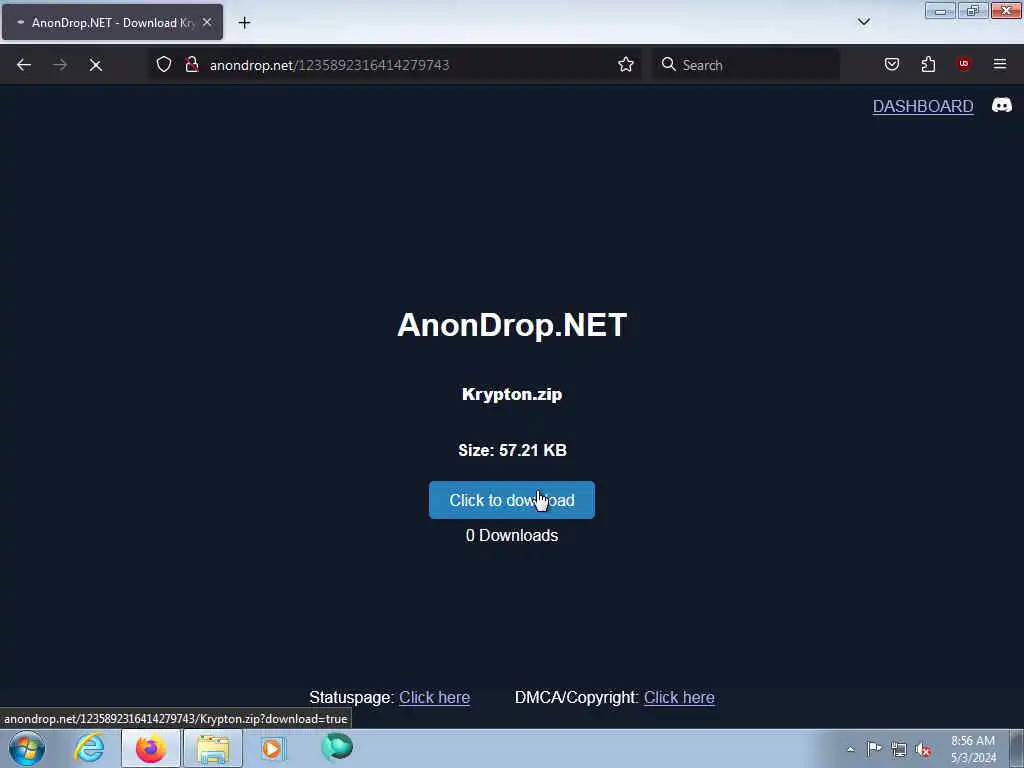This screenshot has width=1024, height=768.
Task: Stop loading the page with the X button
Action: click(95, 65)
